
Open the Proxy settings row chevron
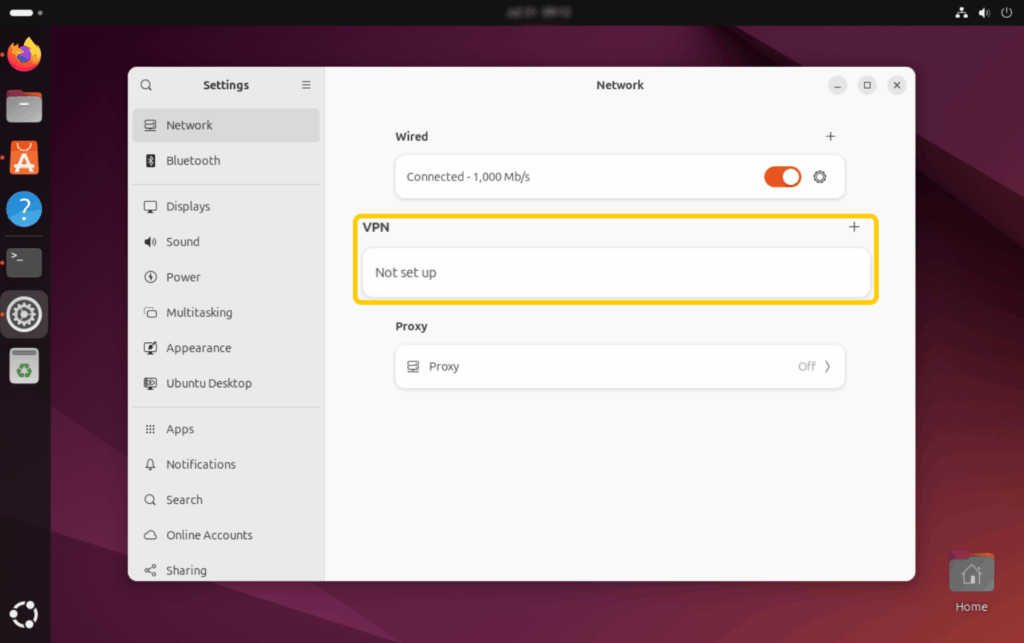(827, 366)
